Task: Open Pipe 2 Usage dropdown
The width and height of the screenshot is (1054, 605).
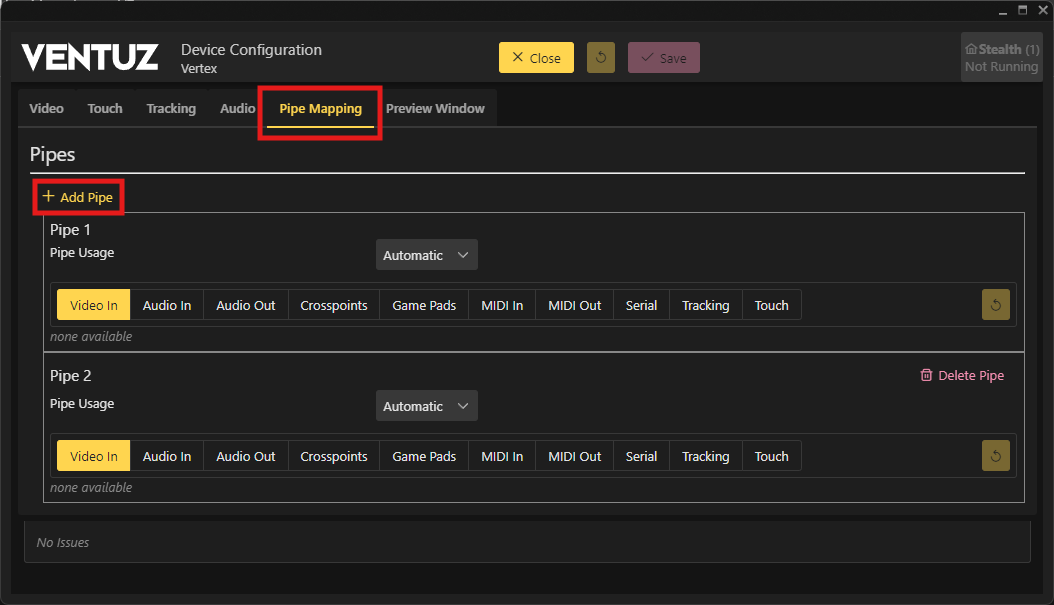Action: pyautogui.click(x=426, y=406)
